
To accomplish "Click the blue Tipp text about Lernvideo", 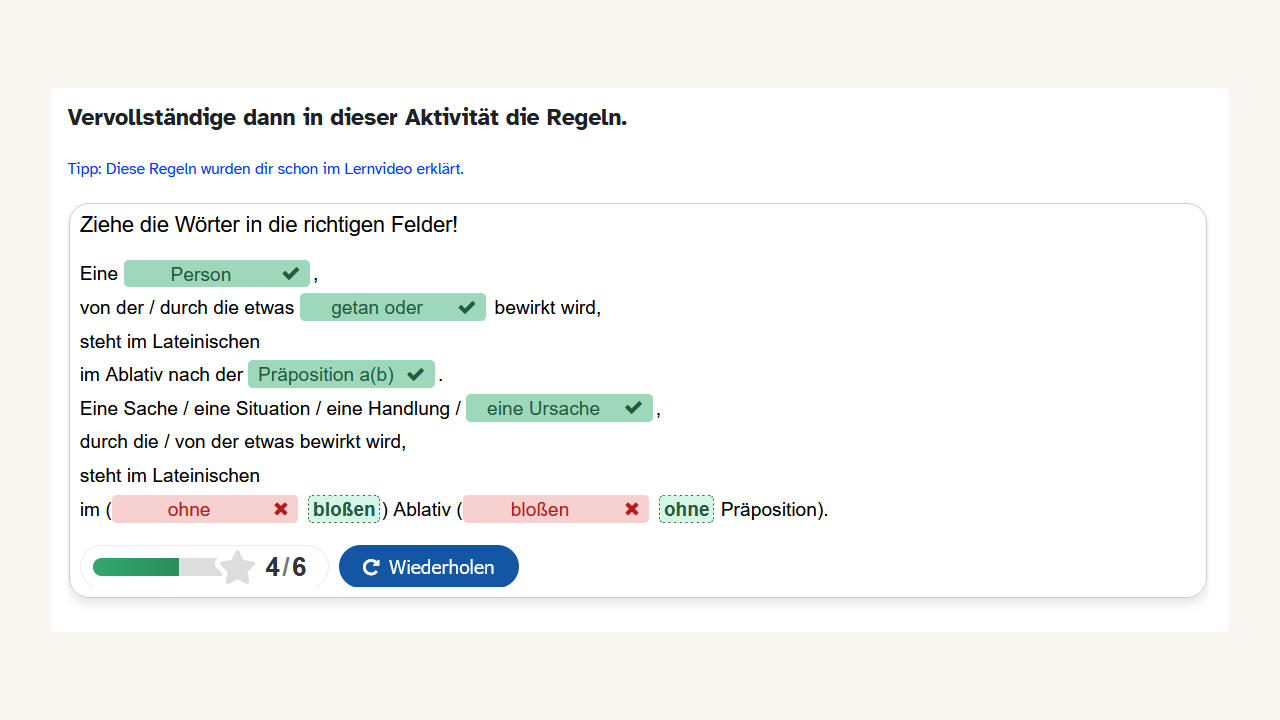I will coord(266,169).
